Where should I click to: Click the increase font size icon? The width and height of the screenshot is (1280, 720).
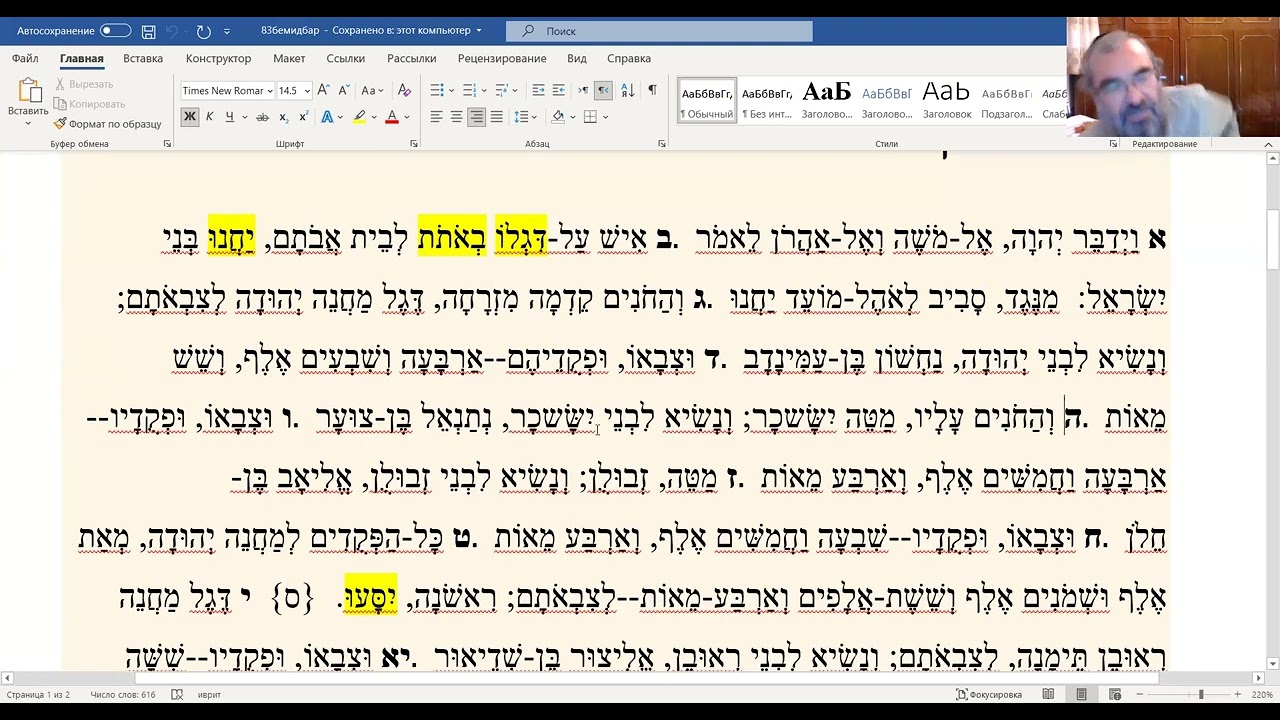click(323, 90)
